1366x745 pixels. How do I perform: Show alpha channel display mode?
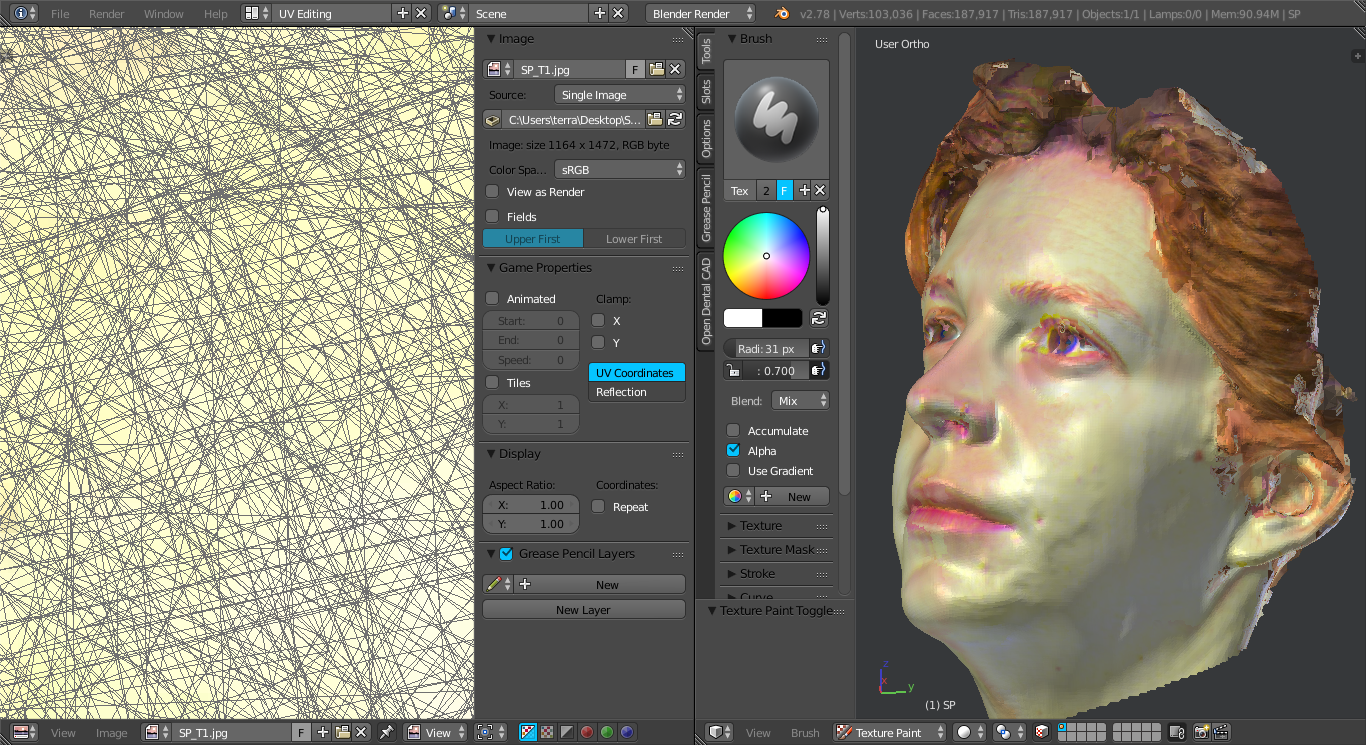[566, 733]
